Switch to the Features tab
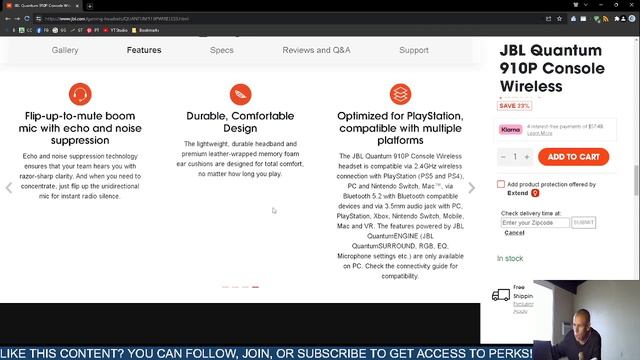Viewport: 640px width, 360px height. click(144, 50)
